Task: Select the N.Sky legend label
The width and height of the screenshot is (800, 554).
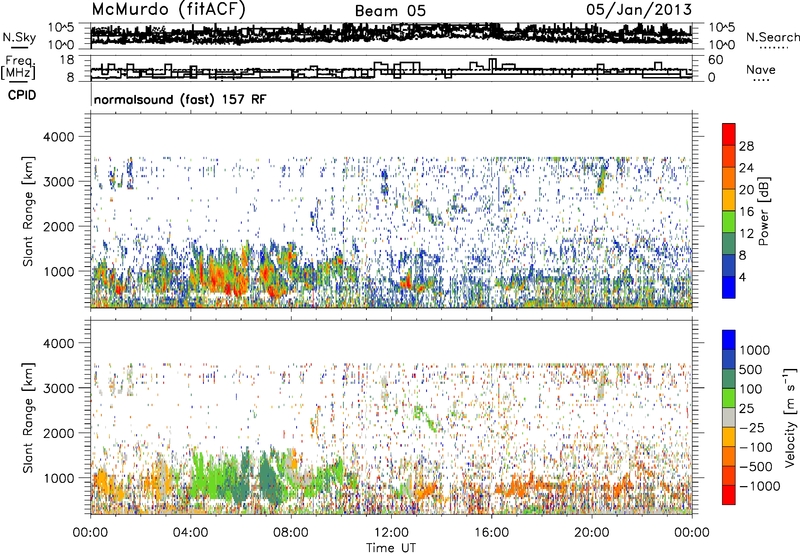Action: [19, 37]
